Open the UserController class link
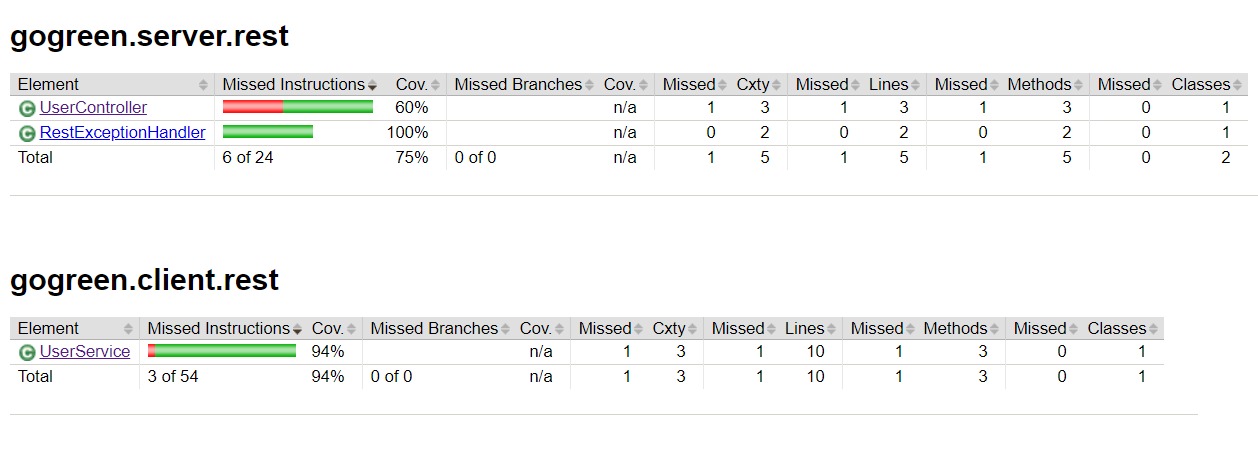Screen dimensions: 1258x455 point(93,108)
